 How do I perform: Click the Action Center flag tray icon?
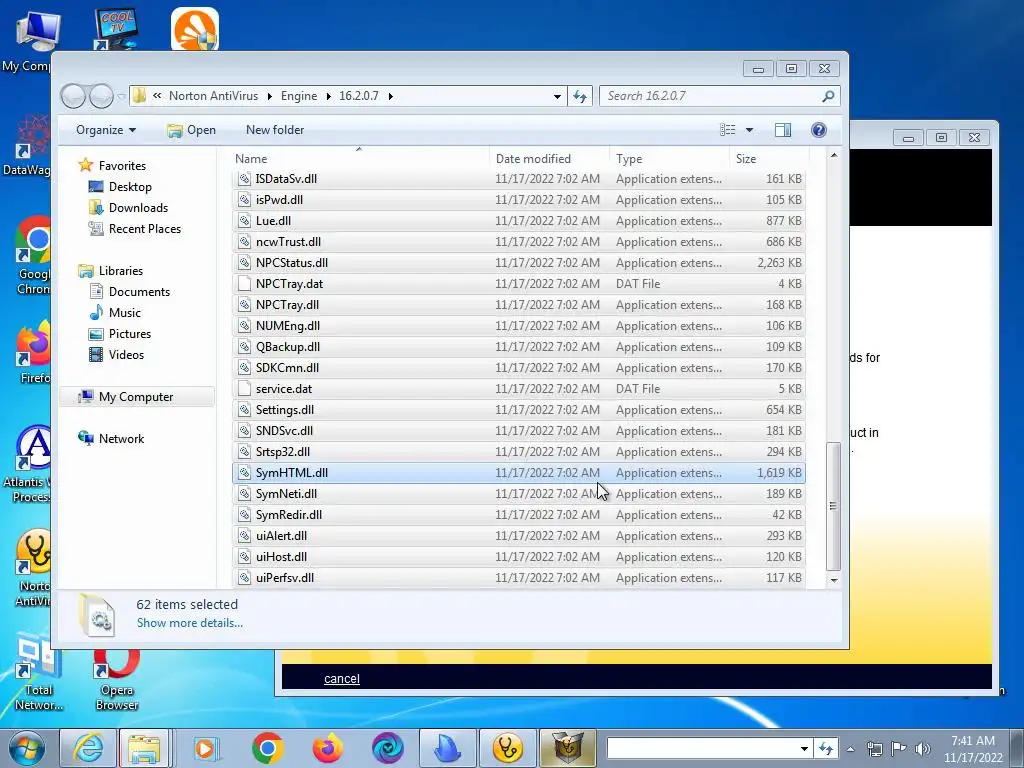pos(899,749)
